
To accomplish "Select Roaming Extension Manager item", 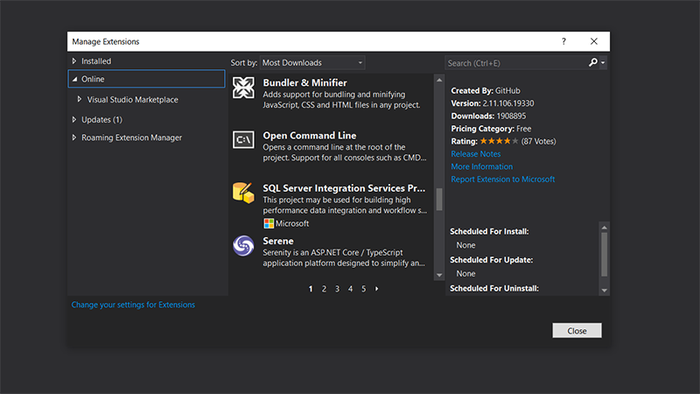I will pyautogui.click(x=131, y=137).
